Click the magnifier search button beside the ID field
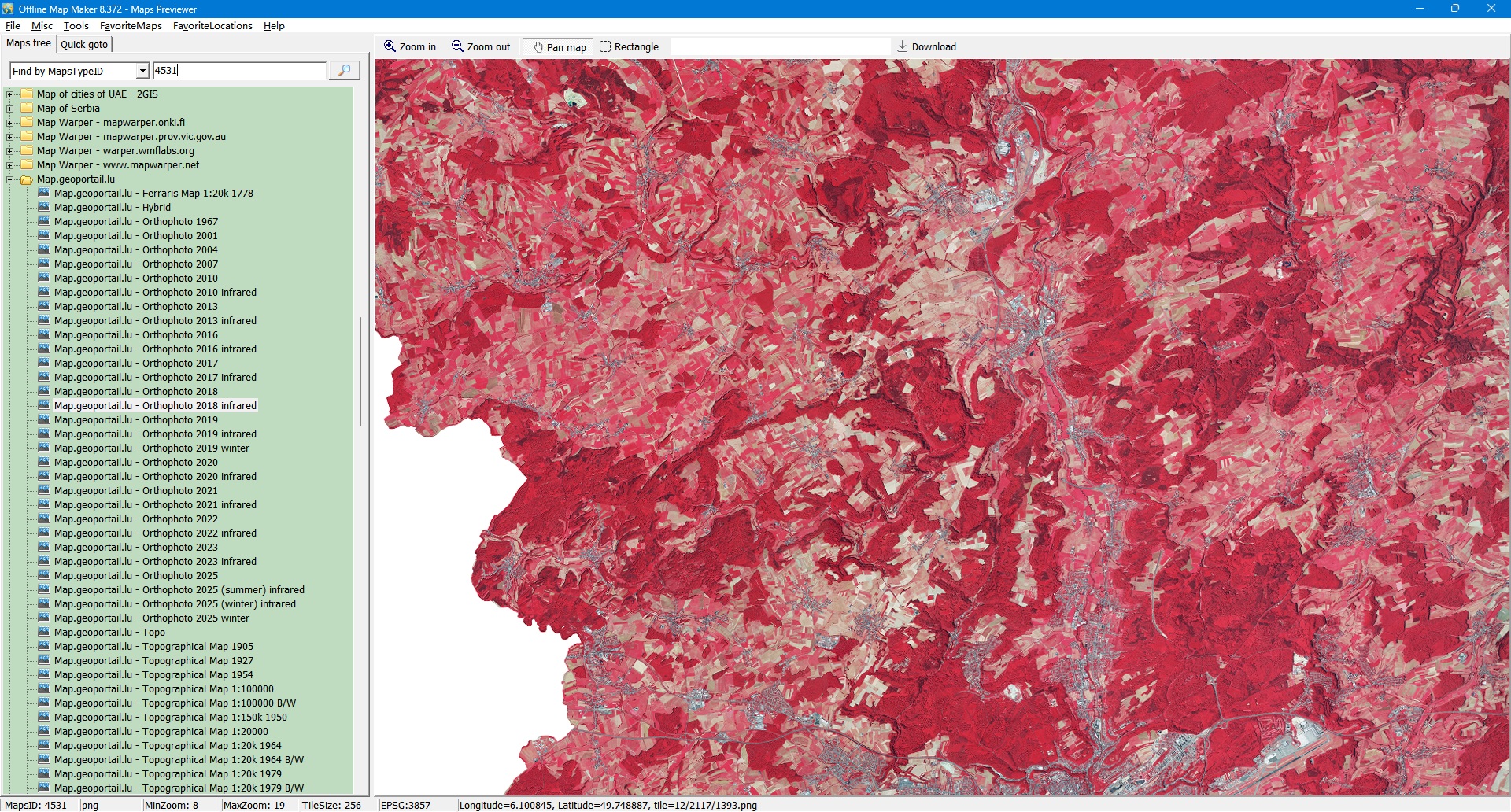The image size is (1511, 812). (344, 71)
